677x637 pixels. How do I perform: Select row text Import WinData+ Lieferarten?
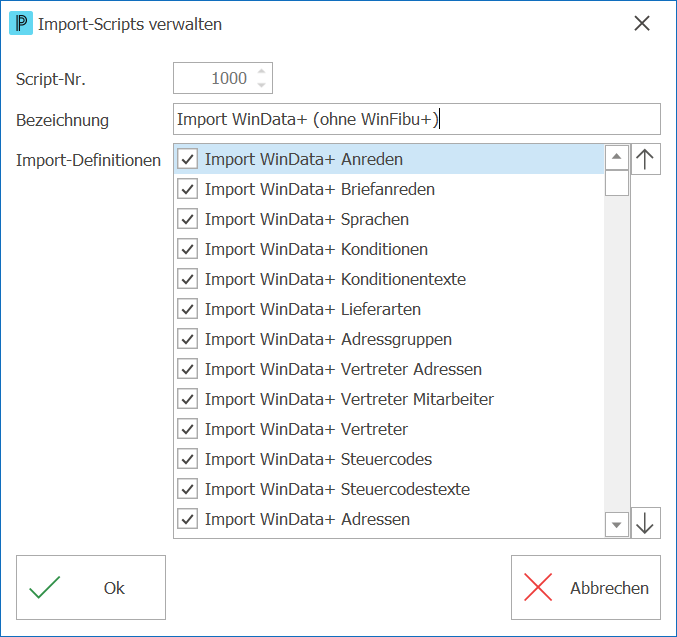[313, 309]
